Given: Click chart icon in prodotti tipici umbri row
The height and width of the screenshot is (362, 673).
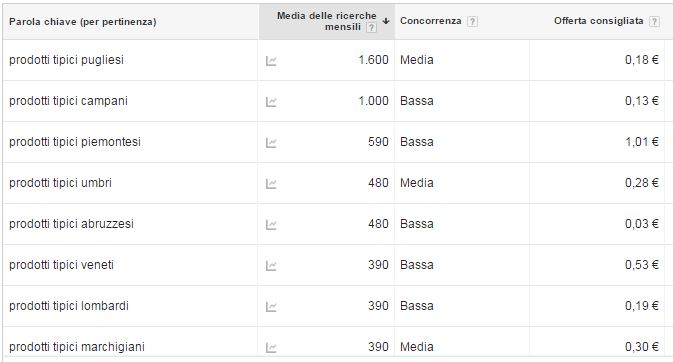Looking at the screenshot, I should tap(271, 184).
